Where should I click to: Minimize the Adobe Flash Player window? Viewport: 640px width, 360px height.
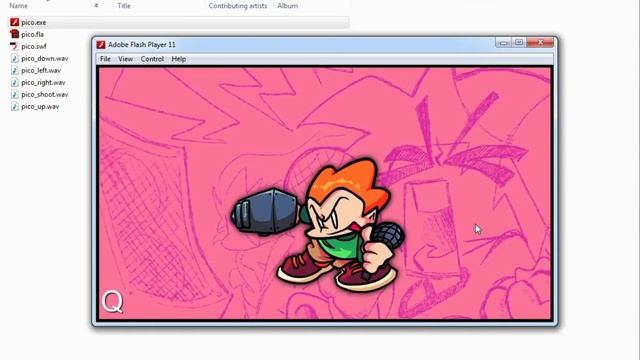coord(503,42)
